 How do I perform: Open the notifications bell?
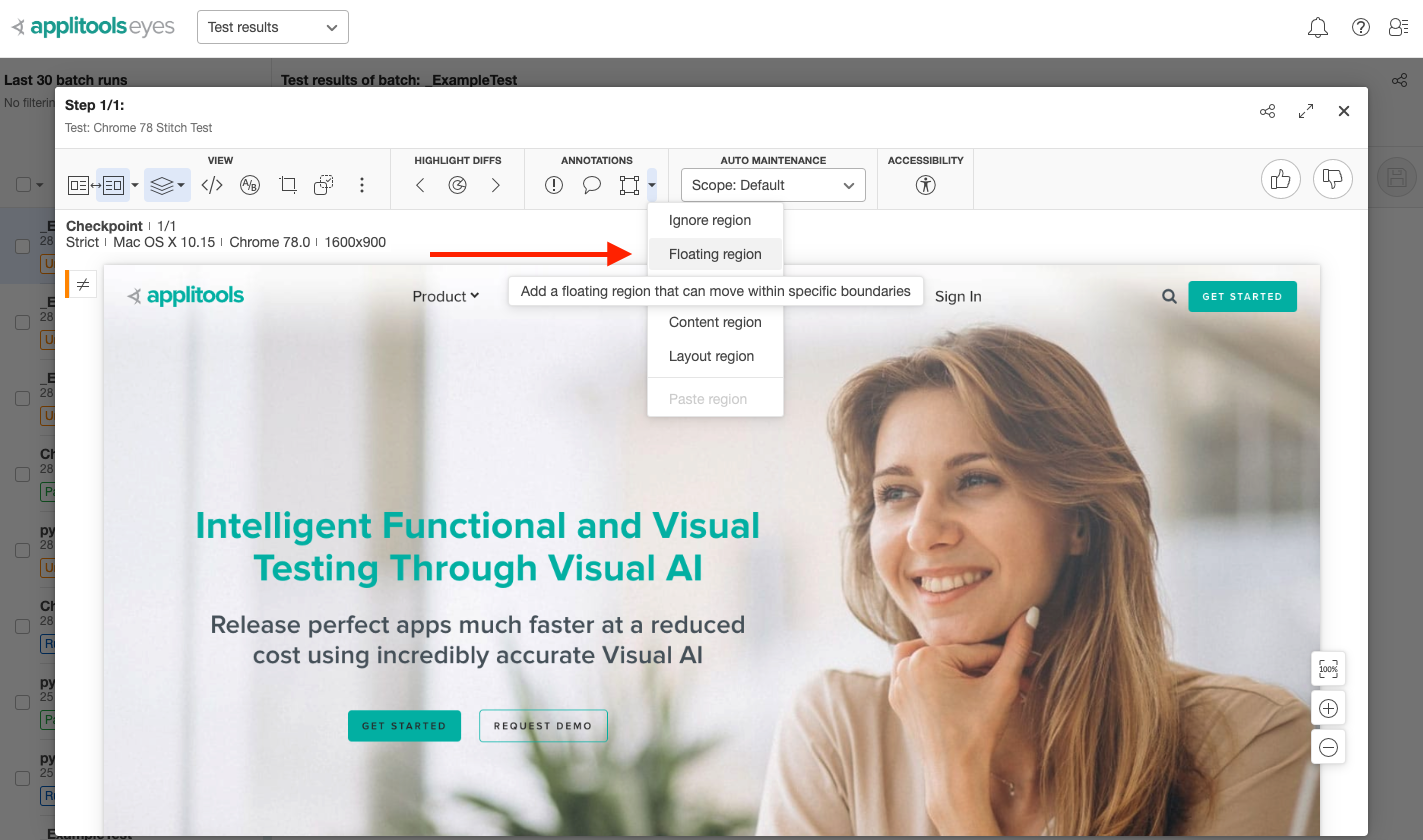click(x=1318, y=28)
